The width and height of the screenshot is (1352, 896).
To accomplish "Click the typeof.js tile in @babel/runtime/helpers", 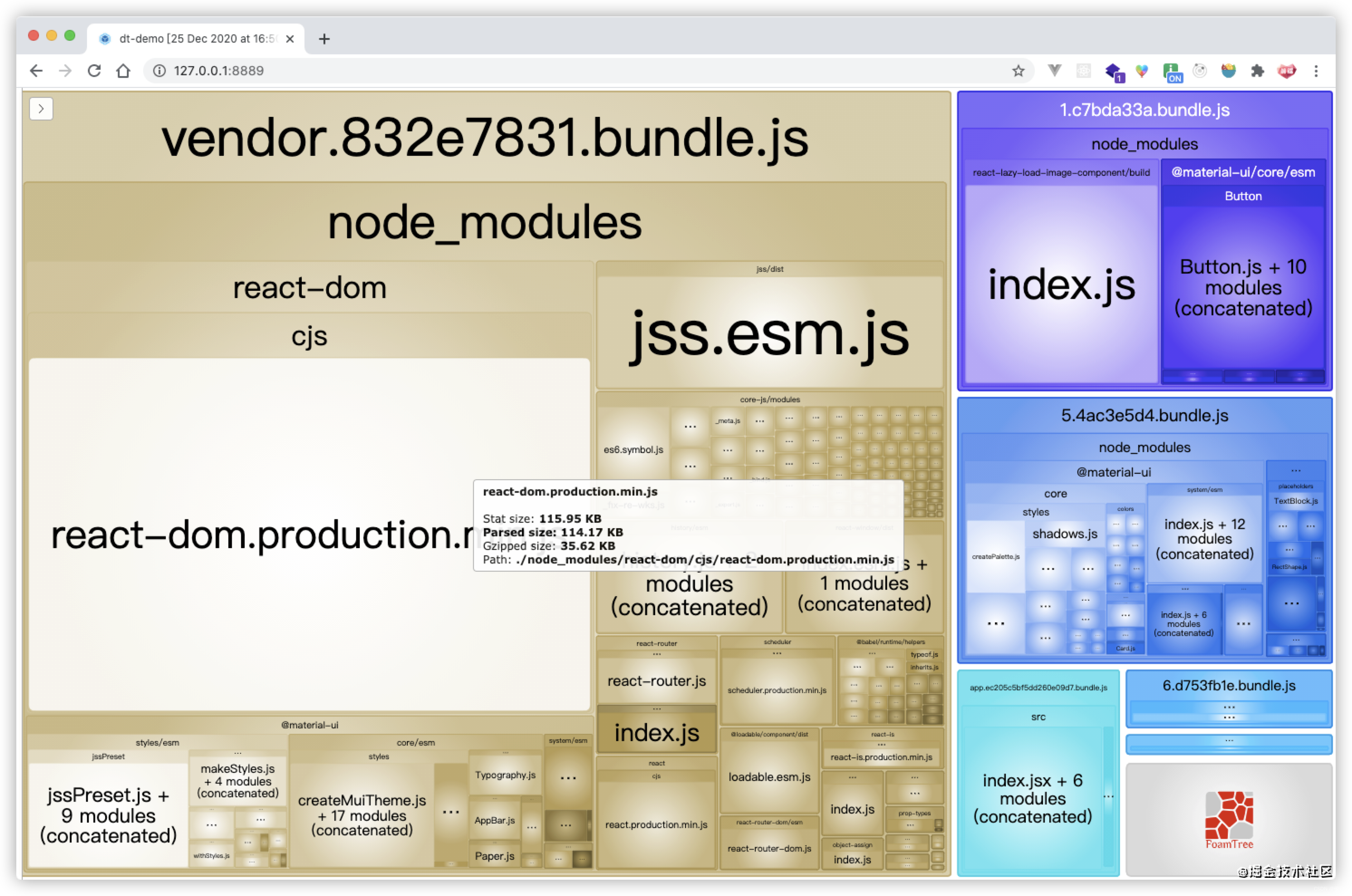I will pyautogui.click(x=924, y=654).
